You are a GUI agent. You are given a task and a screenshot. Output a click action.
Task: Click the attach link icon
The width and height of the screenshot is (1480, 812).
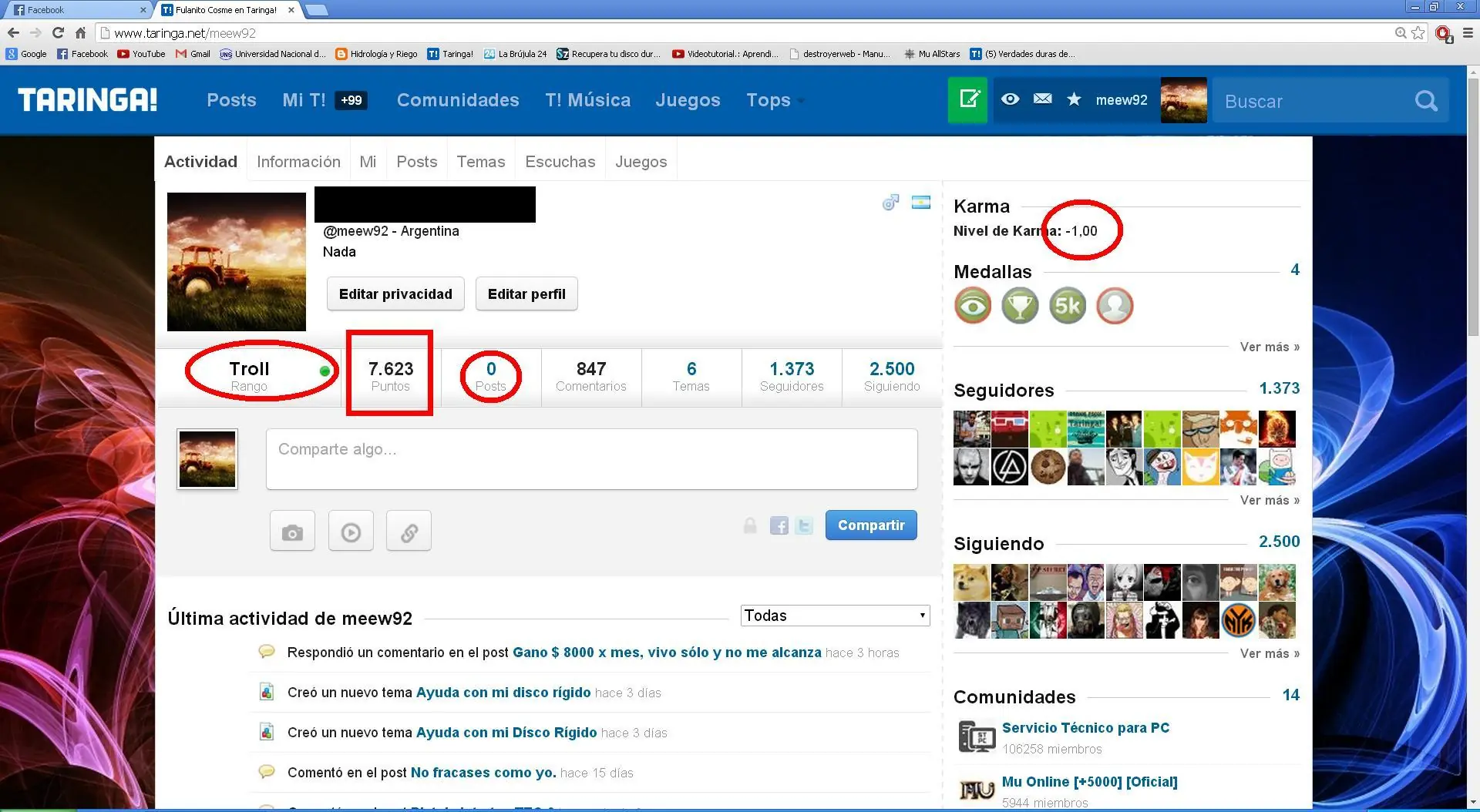409,531
